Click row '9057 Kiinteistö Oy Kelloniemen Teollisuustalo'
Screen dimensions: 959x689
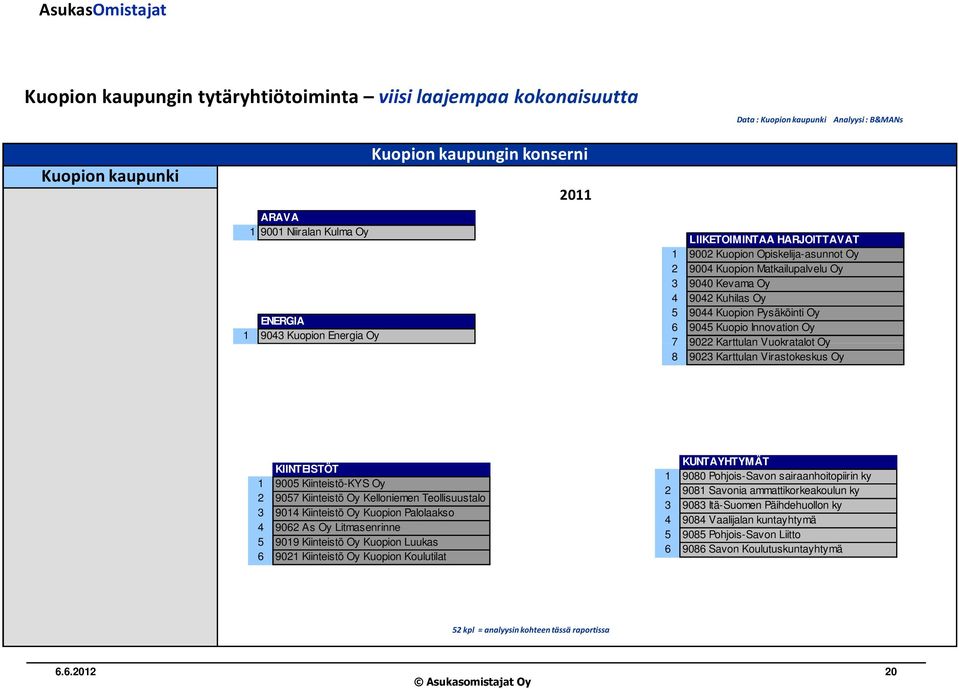(381, 498)
